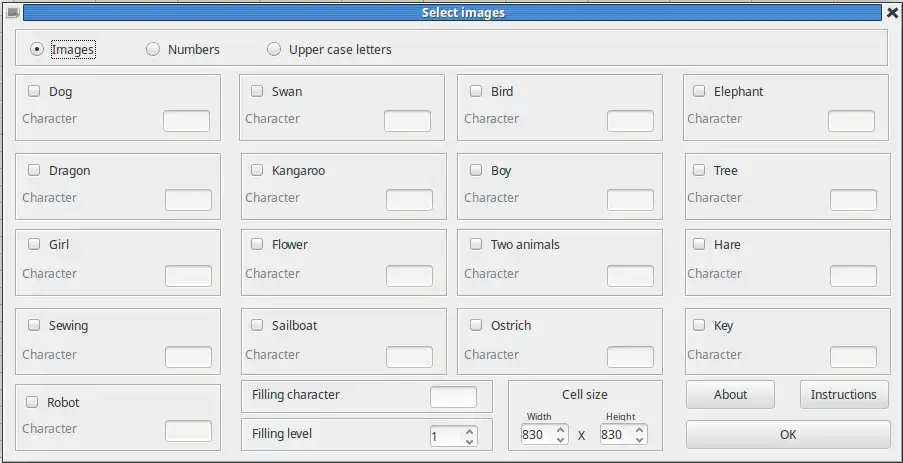Click the Filling character input field
Screen dimensions: 903x463
click(x=453, y=396)
